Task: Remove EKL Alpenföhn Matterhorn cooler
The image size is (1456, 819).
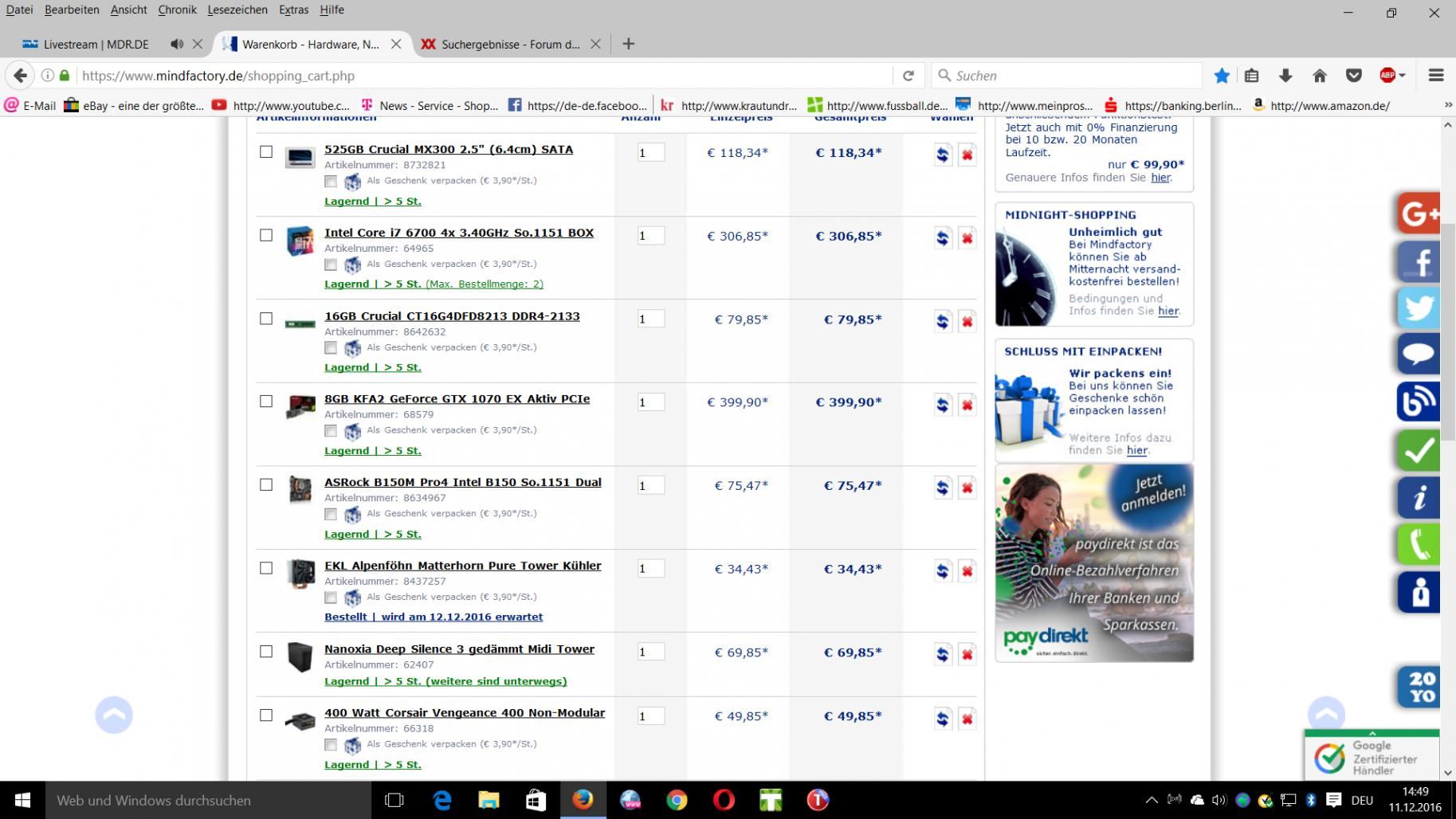Action: click(967, 571)
